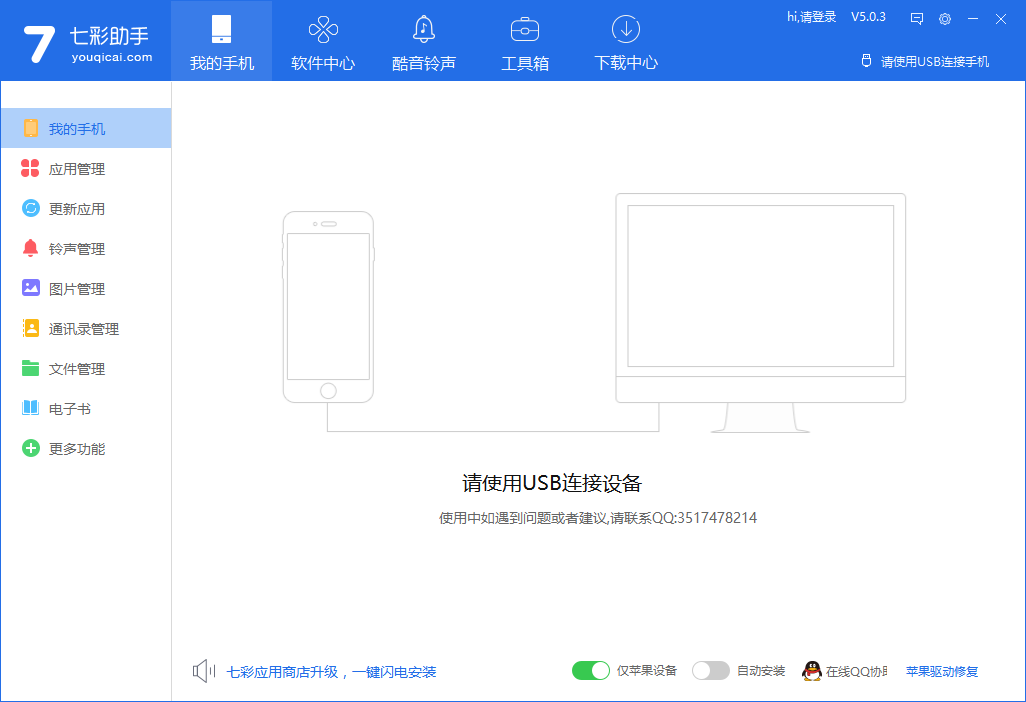Screen dimensions: 1026x702
Task: Switch to the 下载中心 tab
Action: tap(625, 40)
